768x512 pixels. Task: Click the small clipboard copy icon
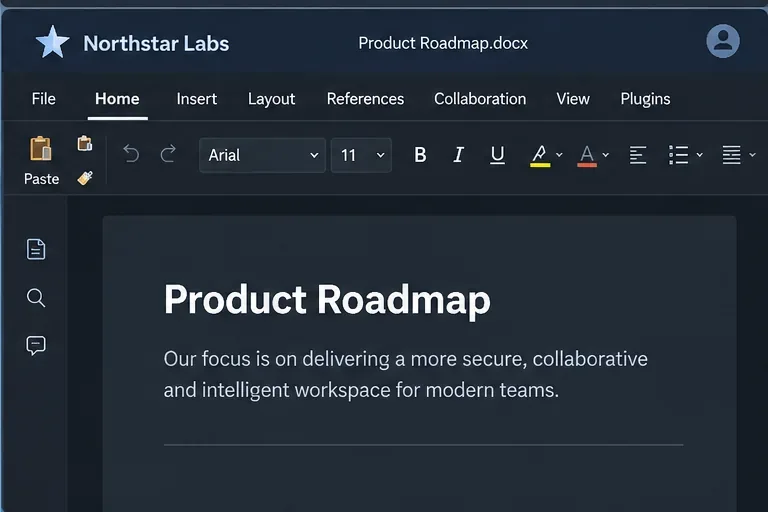(x=85, y=143)
